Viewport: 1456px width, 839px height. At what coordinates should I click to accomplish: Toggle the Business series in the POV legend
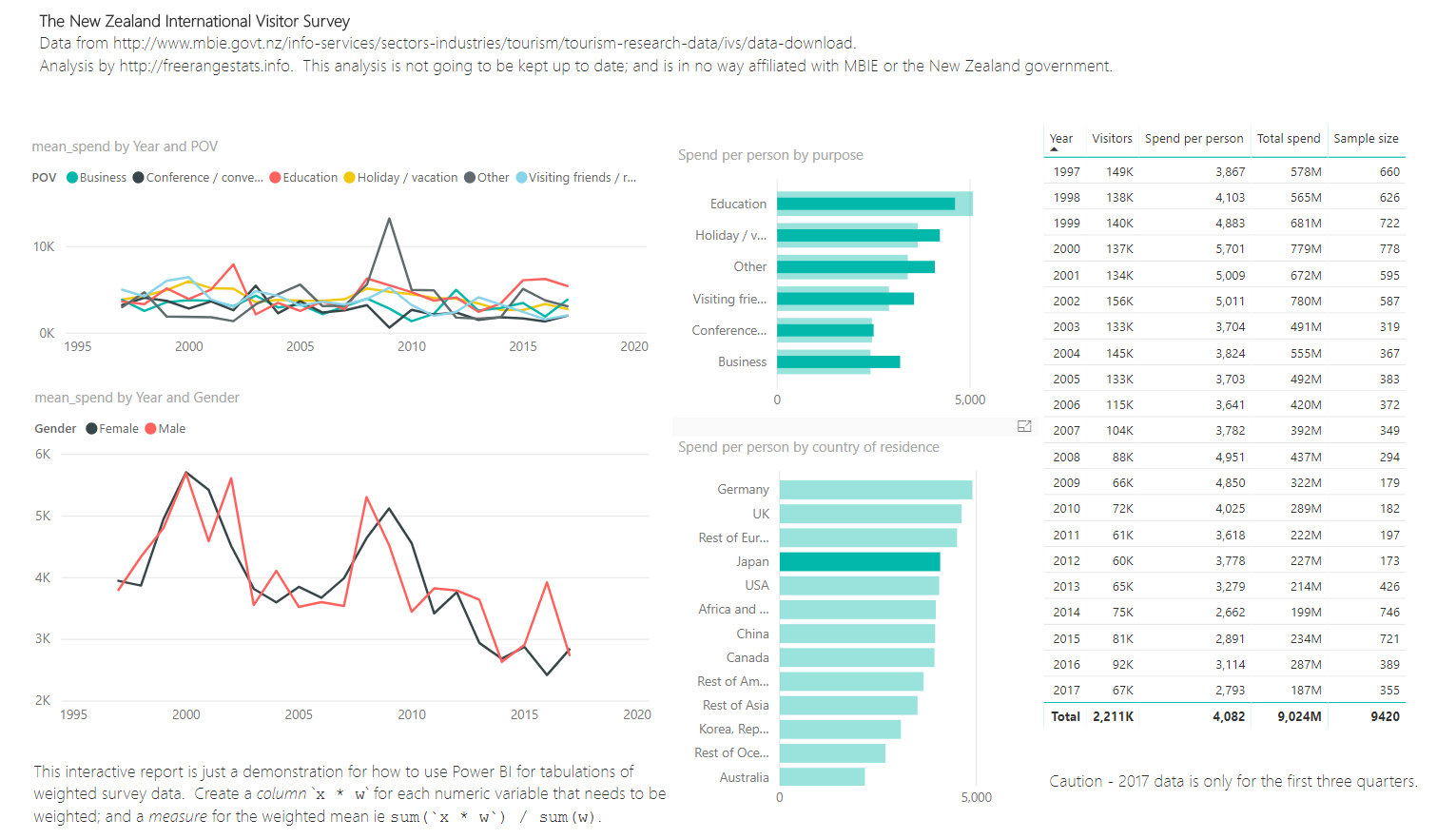(96, 177)
